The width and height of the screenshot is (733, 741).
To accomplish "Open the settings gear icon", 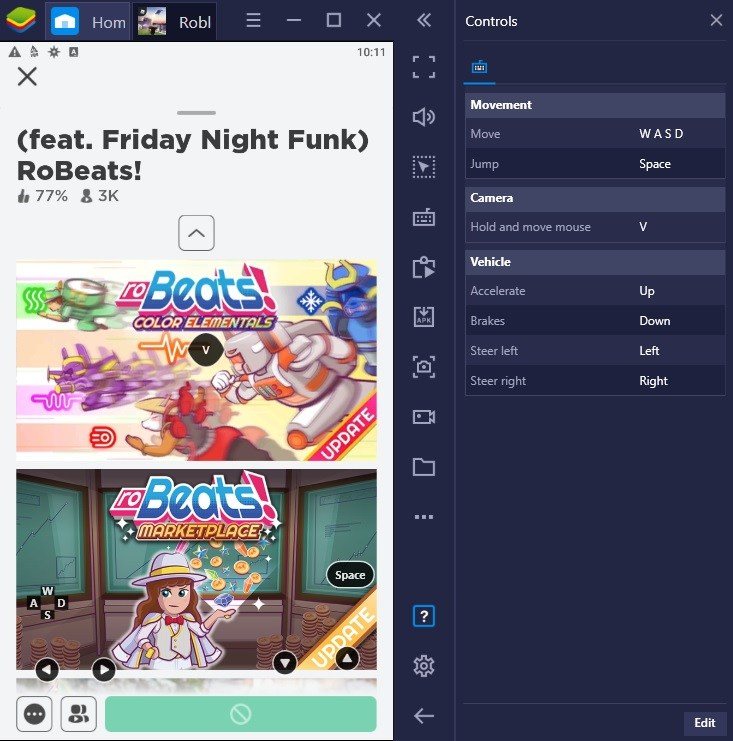I will point(424,666).
